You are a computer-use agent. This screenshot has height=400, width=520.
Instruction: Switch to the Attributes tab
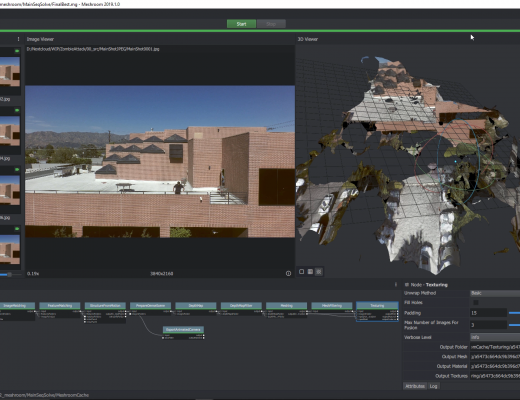pyautogui.click(x=415, y=386)
